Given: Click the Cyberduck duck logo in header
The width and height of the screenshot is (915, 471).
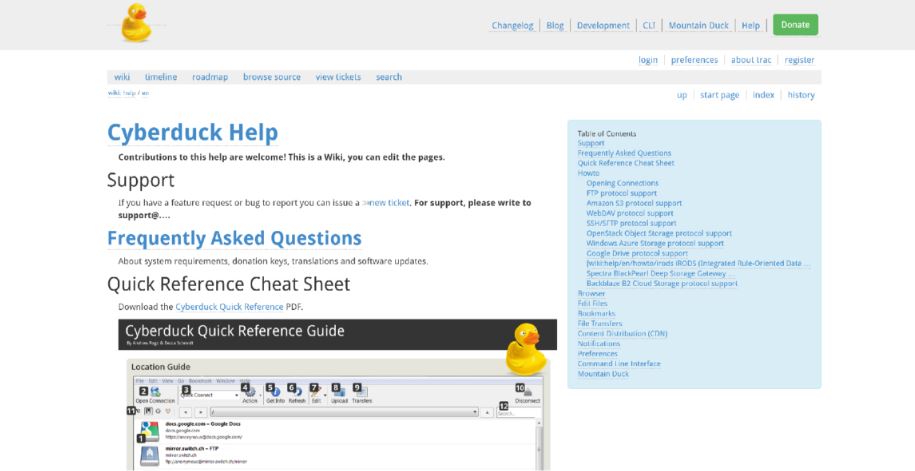Looking at the screenshot, I should (136, 23).
